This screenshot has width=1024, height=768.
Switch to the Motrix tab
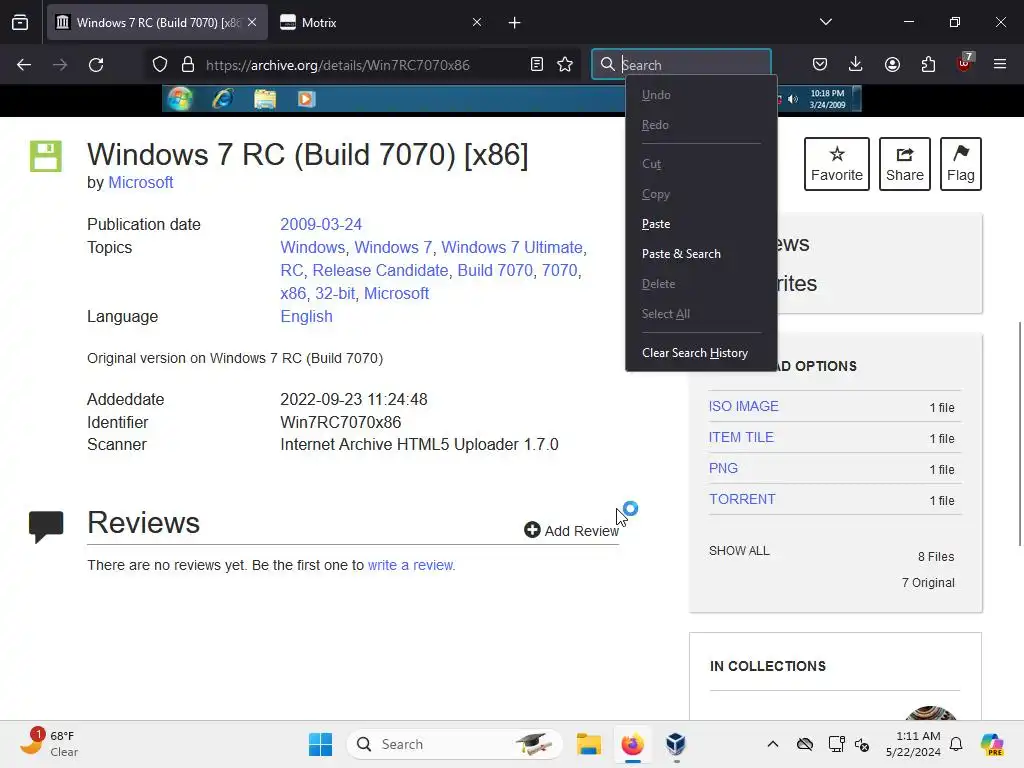381,23
